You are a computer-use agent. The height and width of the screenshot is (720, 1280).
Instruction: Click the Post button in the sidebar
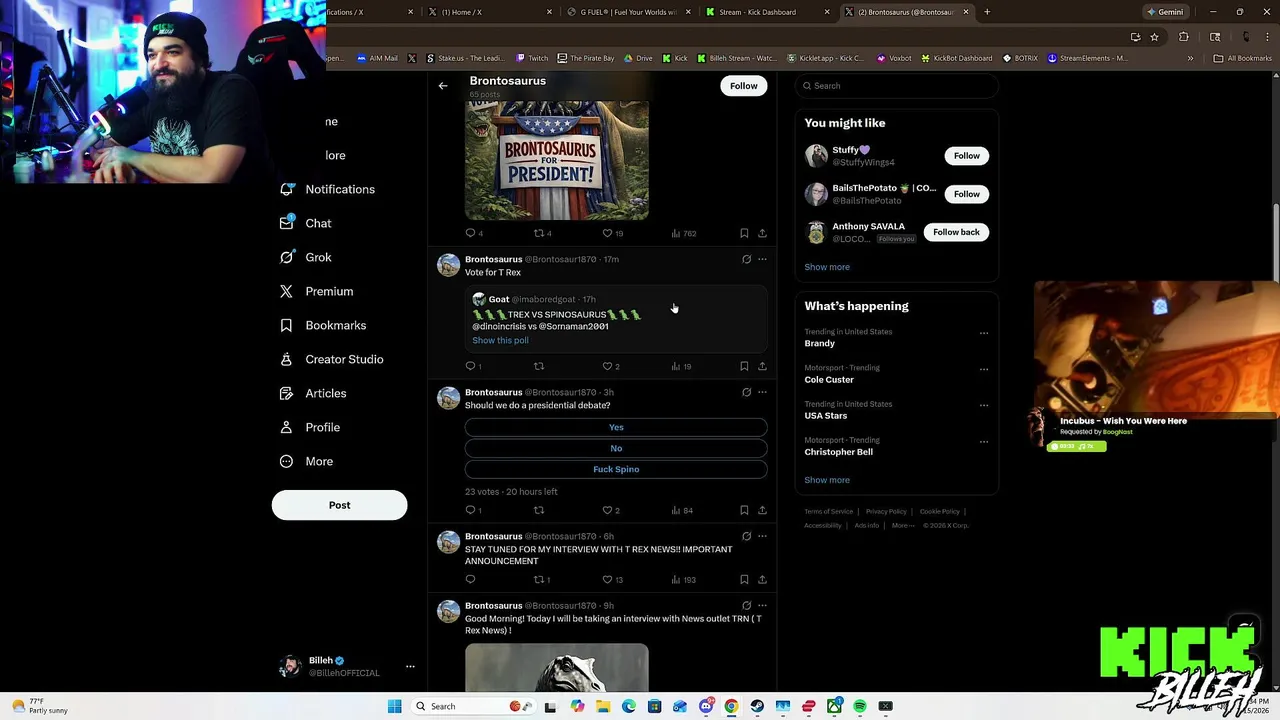[x=339, y=505]
